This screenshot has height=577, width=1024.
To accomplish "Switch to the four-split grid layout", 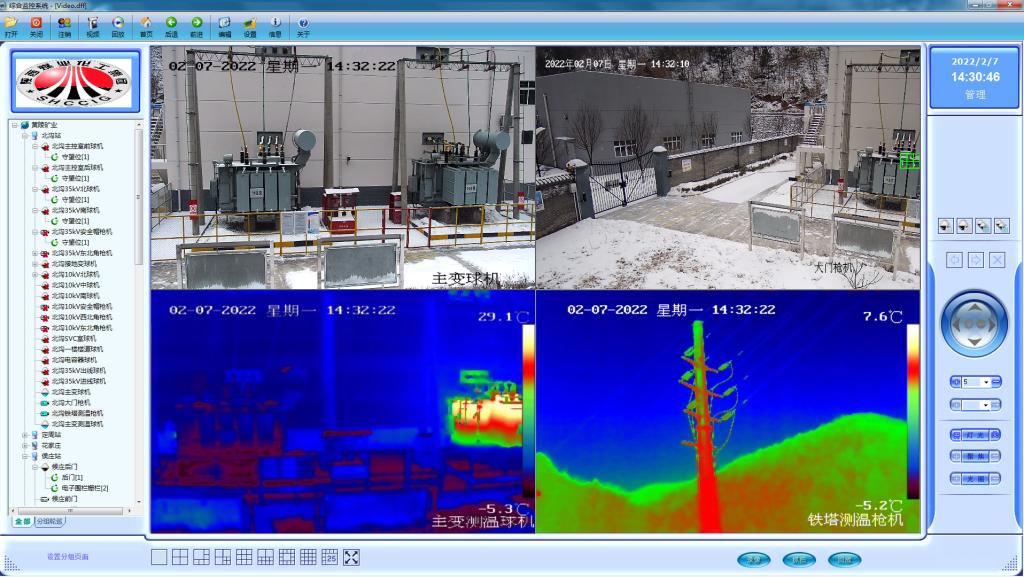I will coord(180,557).
